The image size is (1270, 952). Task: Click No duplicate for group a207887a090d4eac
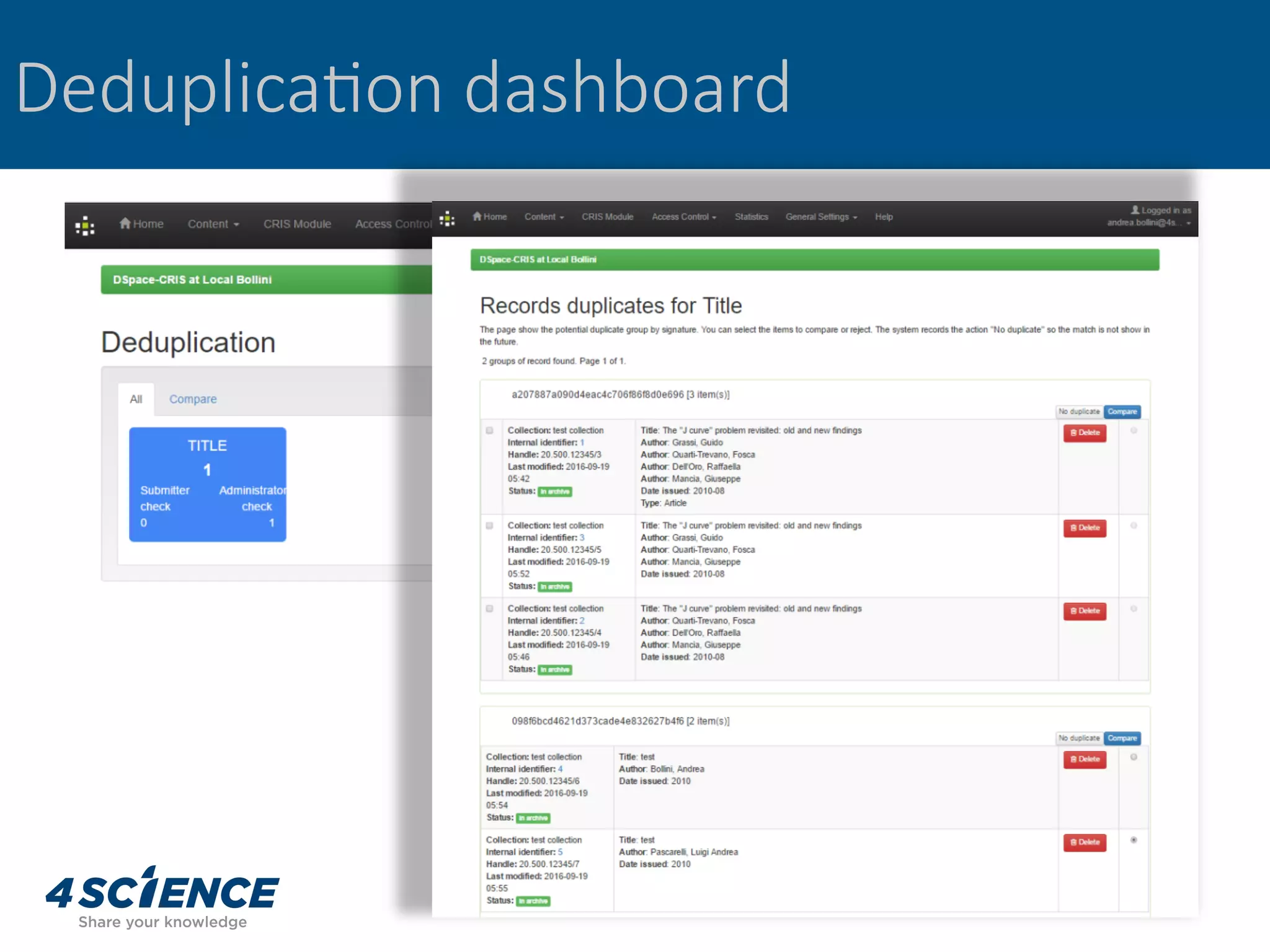point(1079,412)
